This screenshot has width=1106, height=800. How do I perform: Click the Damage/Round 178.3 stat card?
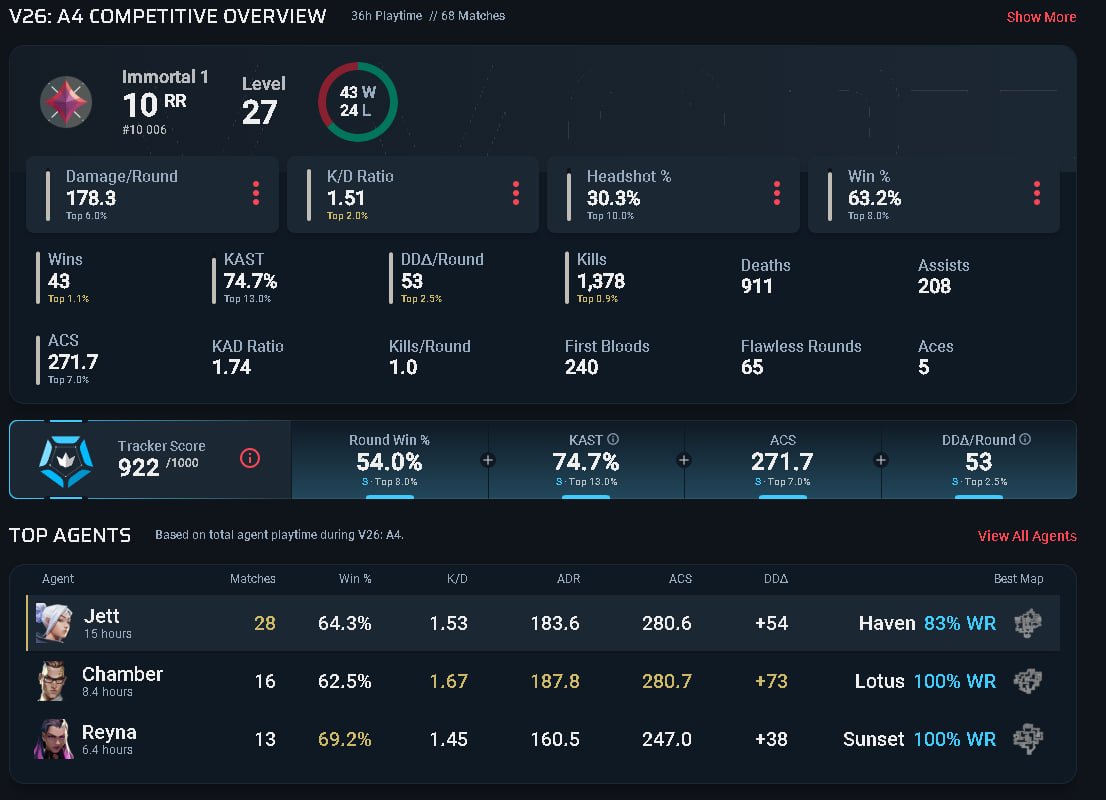pos(152,195)
